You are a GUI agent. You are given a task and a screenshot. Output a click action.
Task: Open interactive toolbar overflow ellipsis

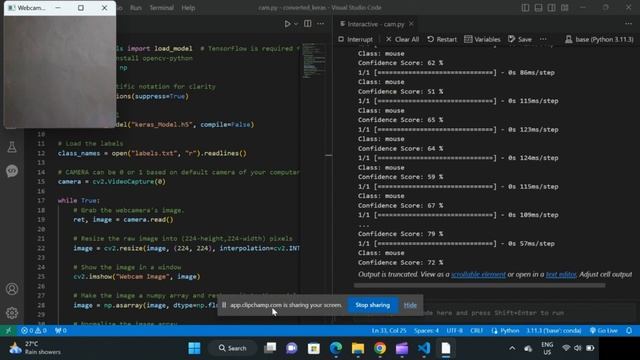click(543, 39)
